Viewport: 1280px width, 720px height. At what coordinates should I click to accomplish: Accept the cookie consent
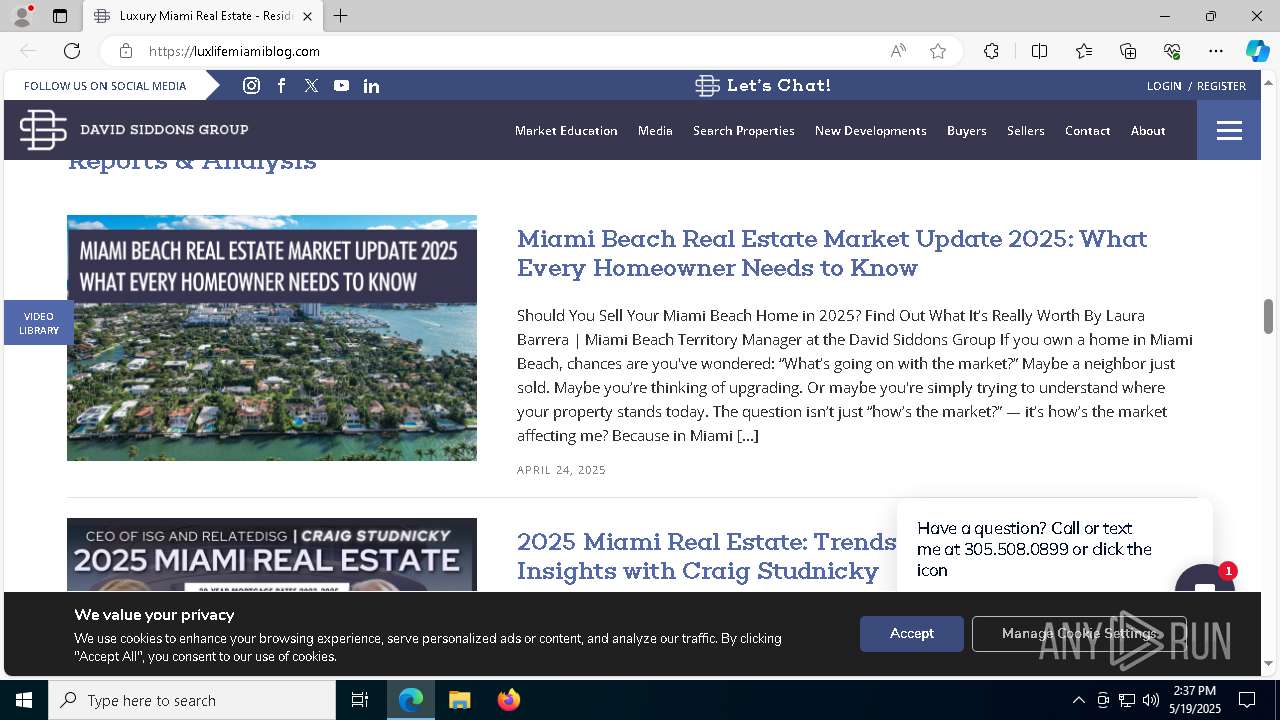pos(912,634)
